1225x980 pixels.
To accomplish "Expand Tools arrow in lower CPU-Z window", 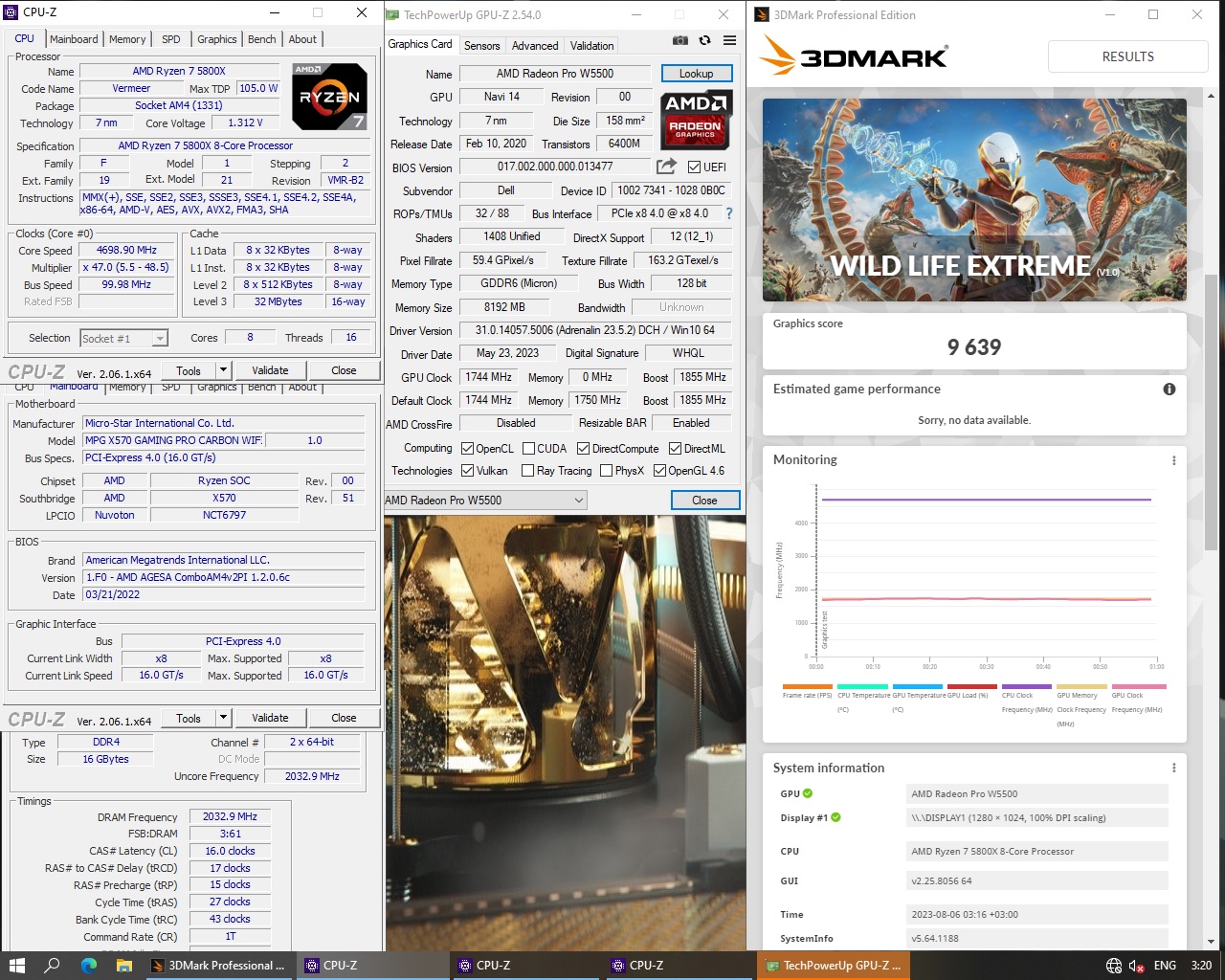I will 223,718.
